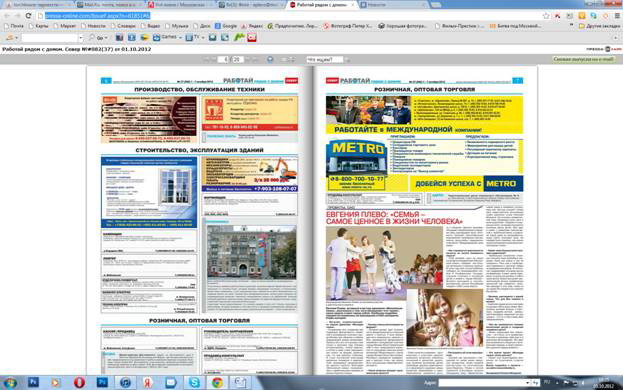Expand the toolbar search box dropdown arrow

point(81,38)
